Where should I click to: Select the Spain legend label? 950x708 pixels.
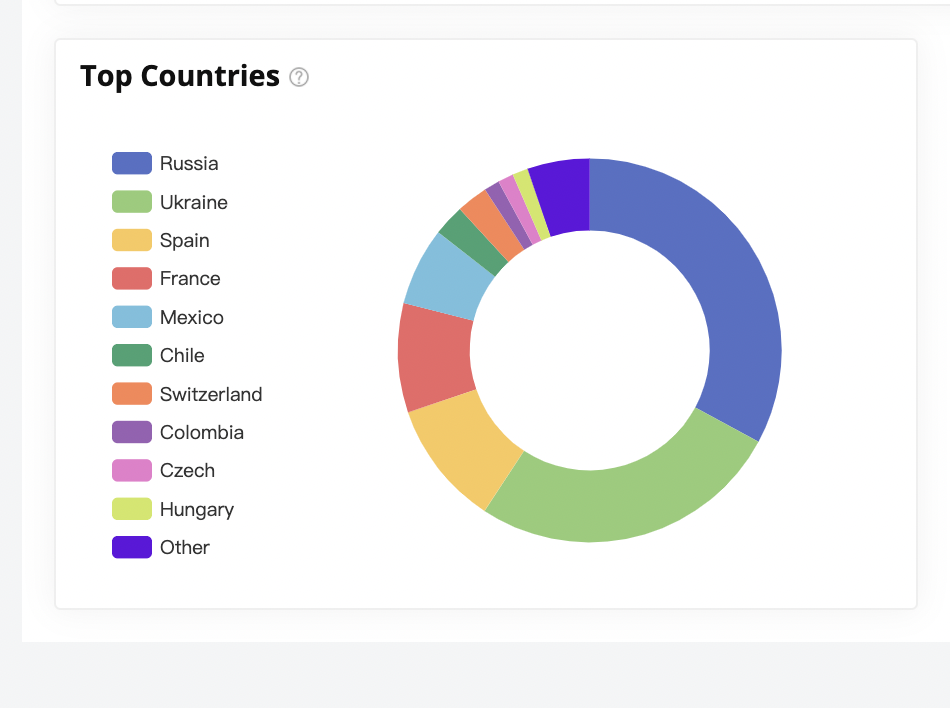pos(185,241)
